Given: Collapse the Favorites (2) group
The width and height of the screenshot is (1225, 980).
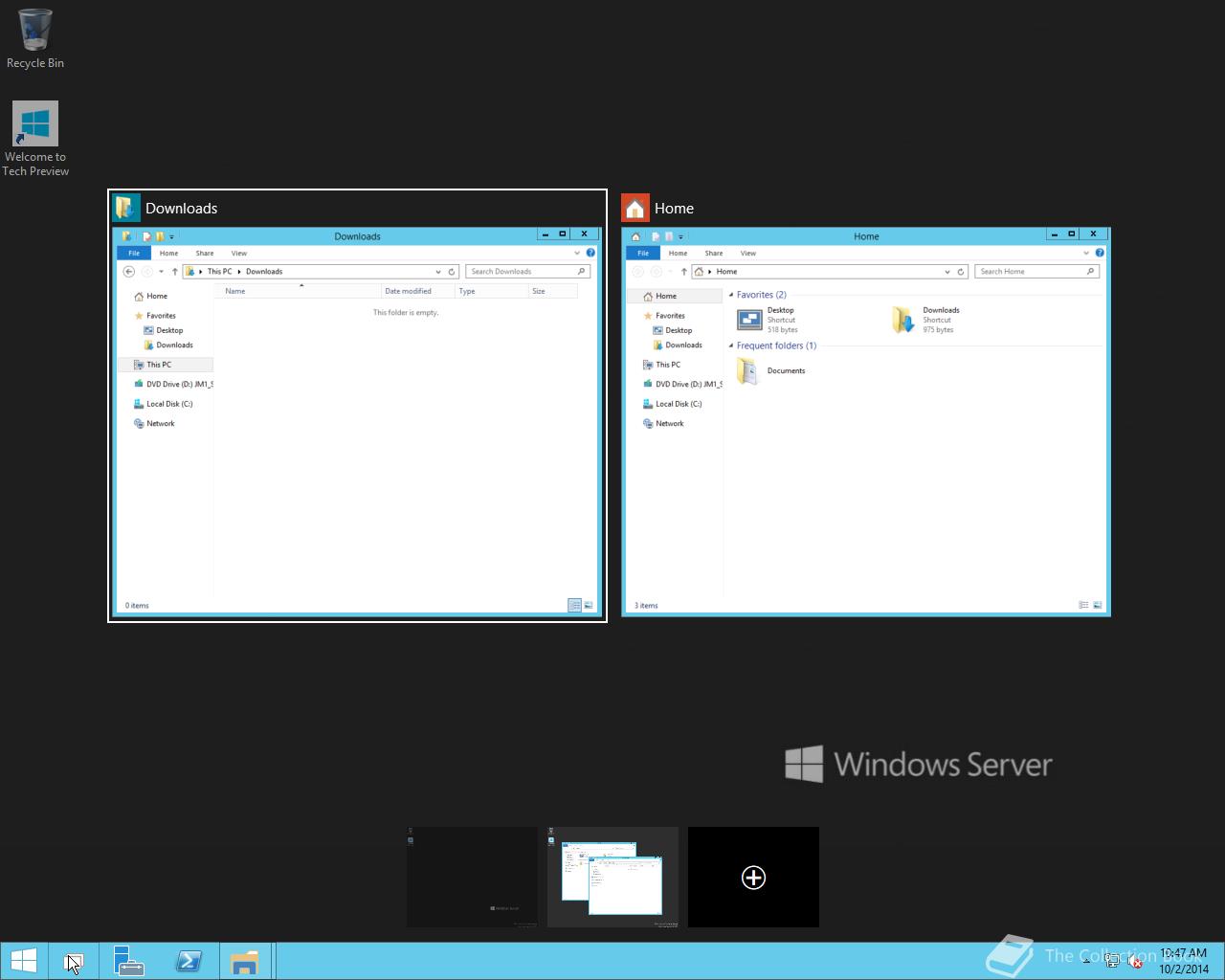Looking at the screenshot, I should pyautogui.click(x=731, y=295).
